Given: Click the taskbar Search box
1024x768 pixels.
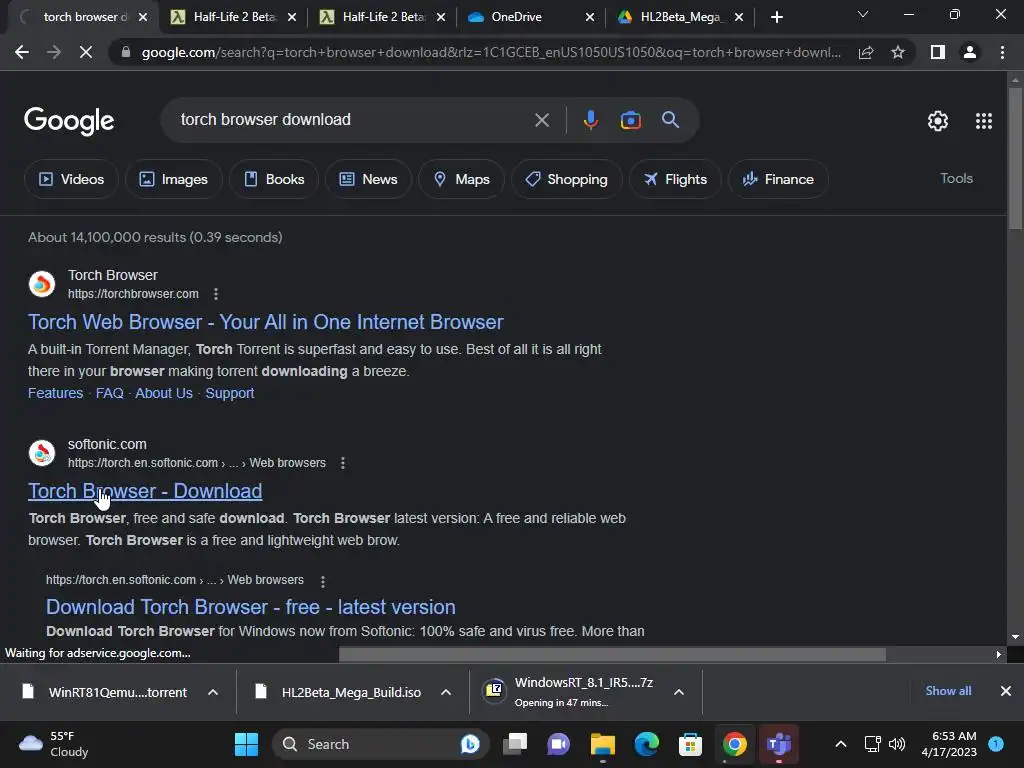Looking at the screenshot, I should (x=380, y=744).
